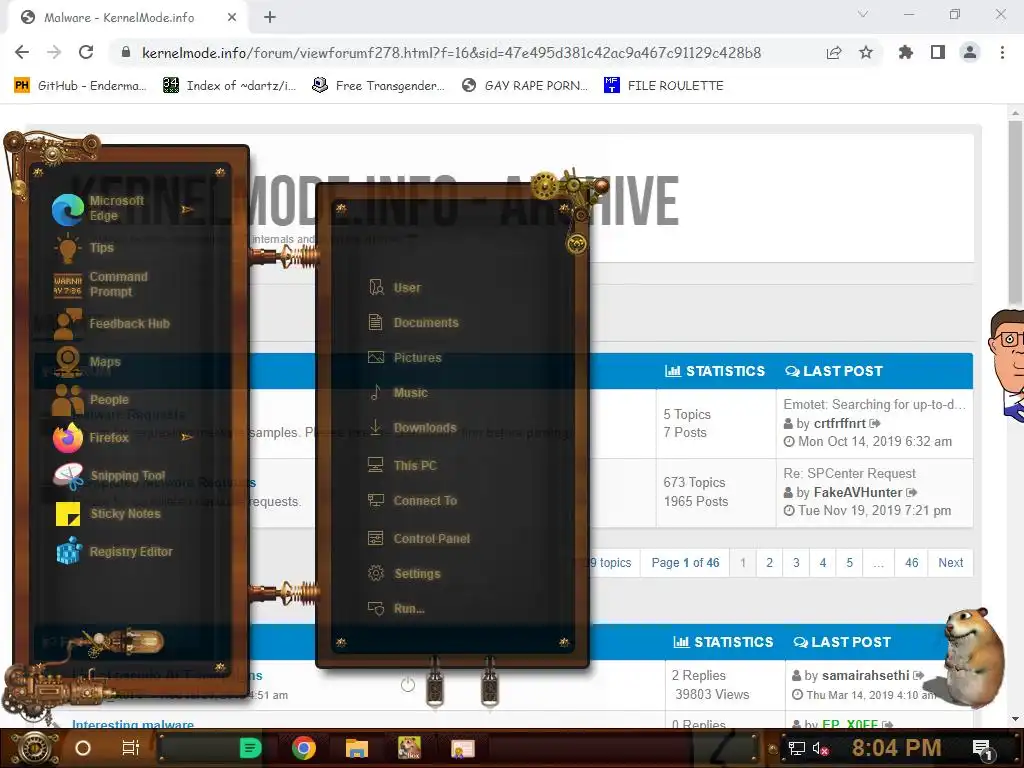Open last post author crtfrffnrt
This screenshot has width=1024, height=768.
point(840,423)
